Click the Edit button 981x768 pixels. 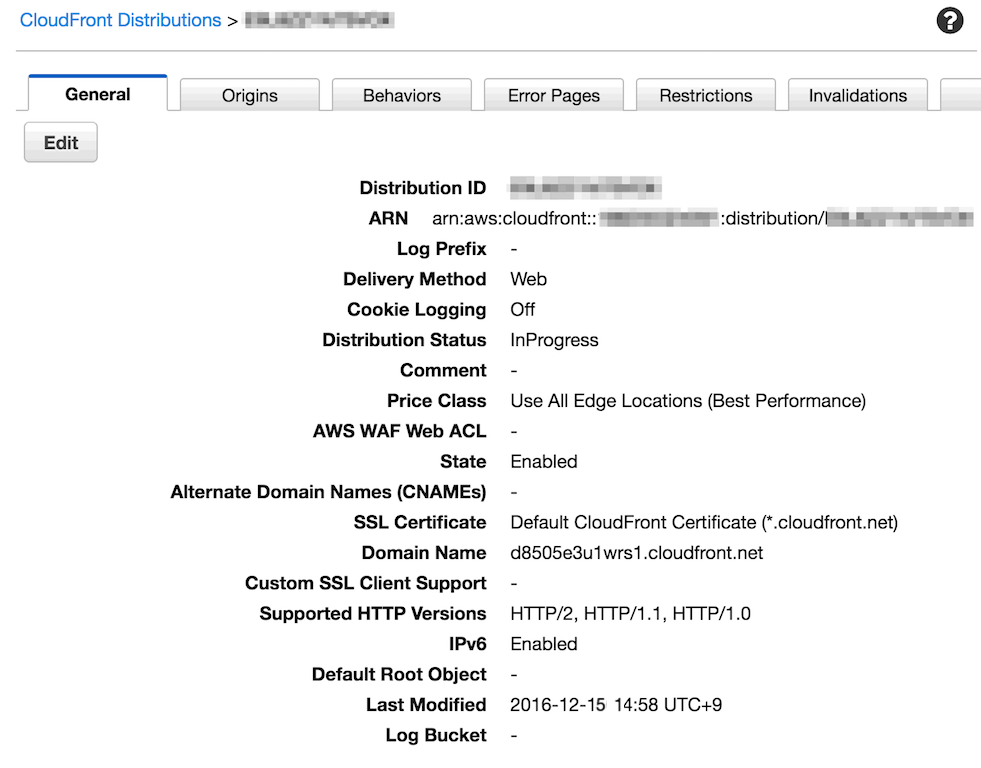coord(61,143)
